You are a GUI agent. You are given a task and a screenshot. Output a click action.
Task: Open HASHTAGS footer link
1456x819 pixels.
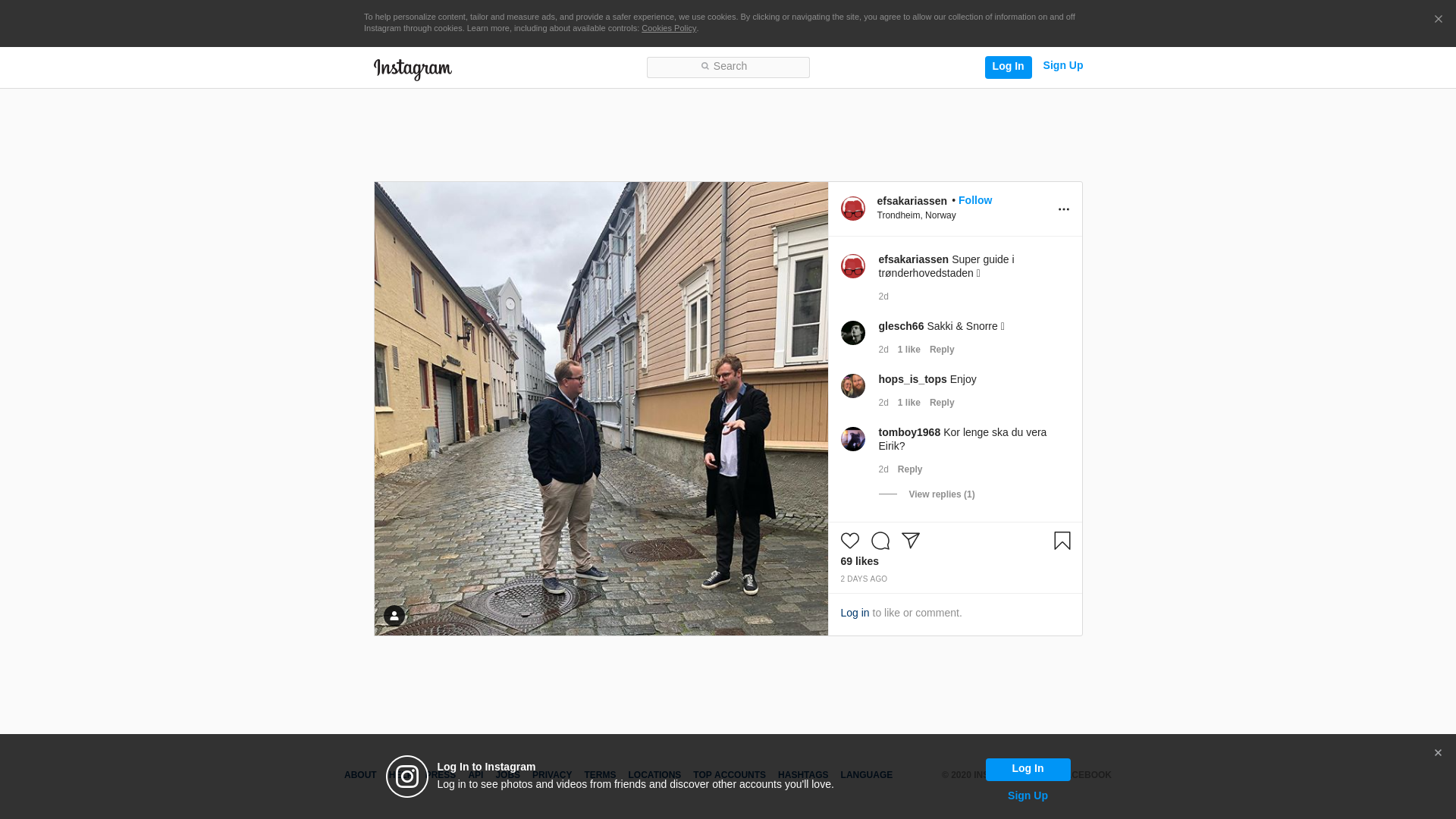803,775
